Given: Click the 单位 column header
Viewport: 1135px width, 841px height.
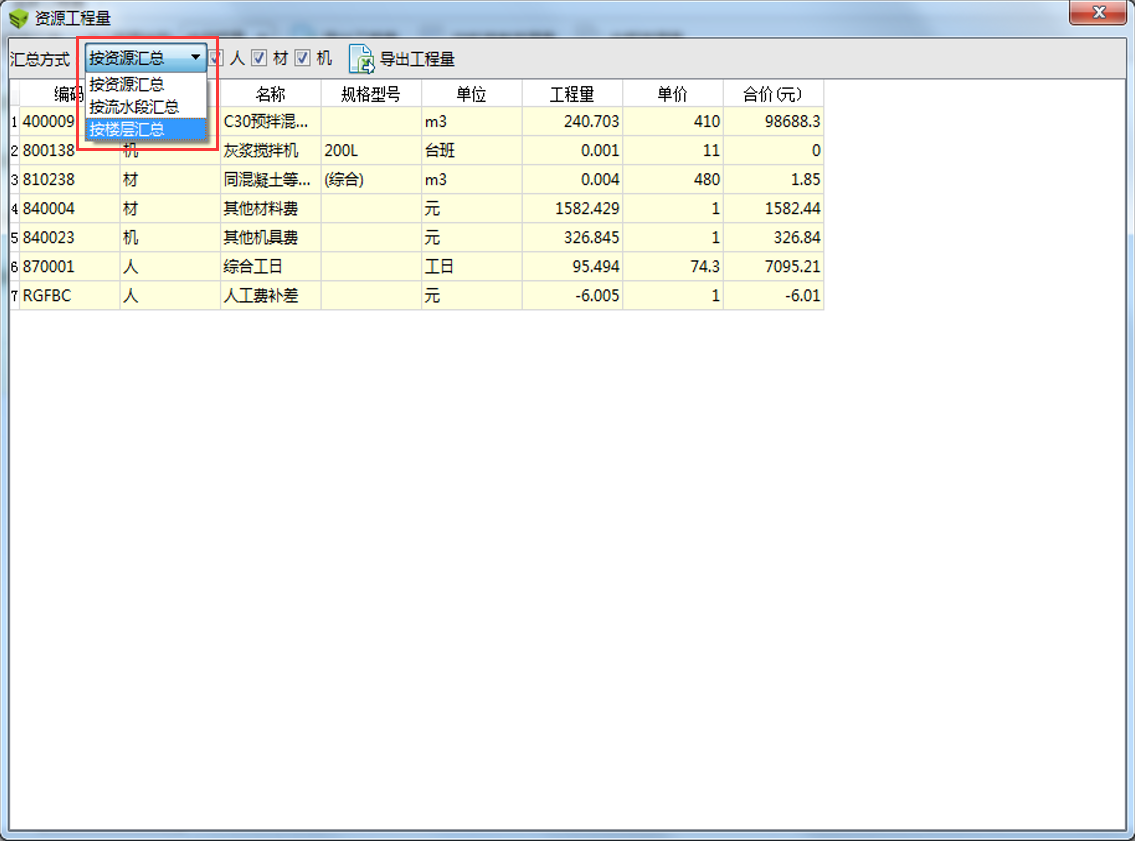Looking at the screenshot, I should [471, 94].
